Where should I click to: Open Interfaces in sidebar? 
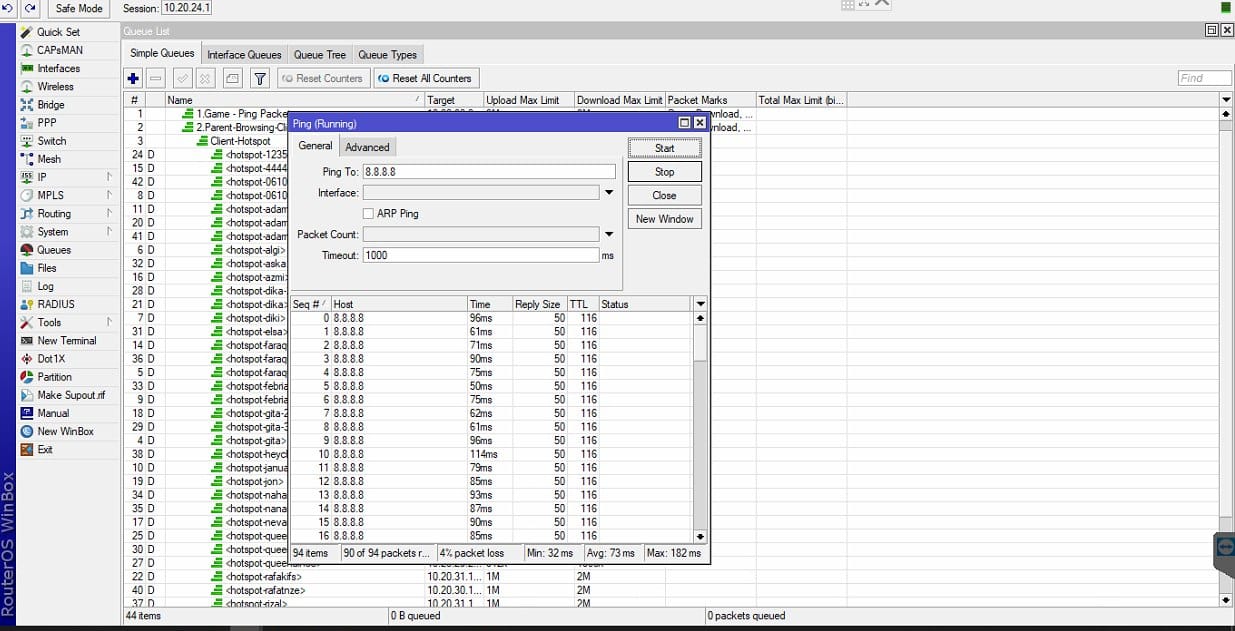point(60,68)
